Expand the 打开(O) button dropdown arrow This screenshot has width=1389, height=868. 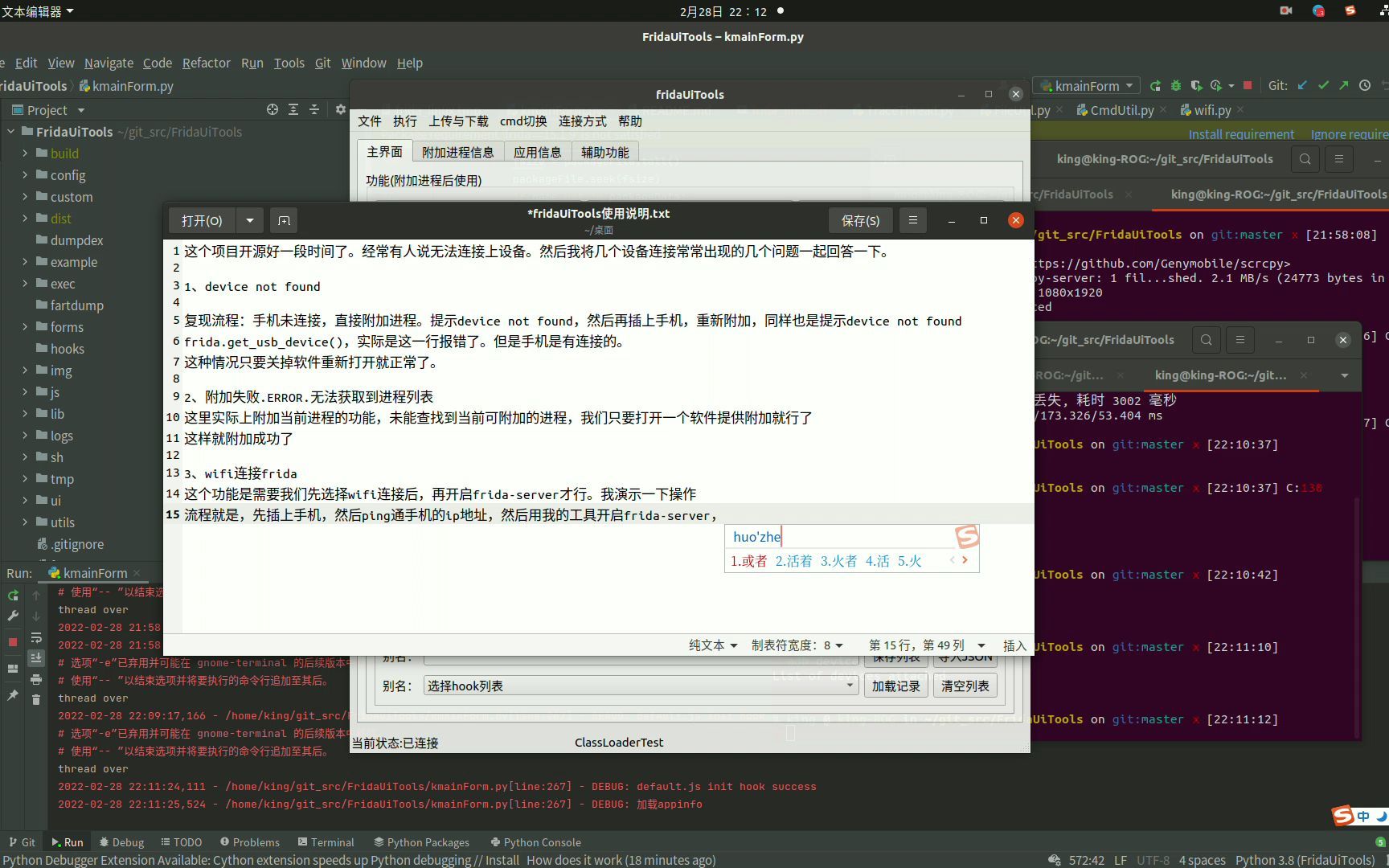pos(249,220)
